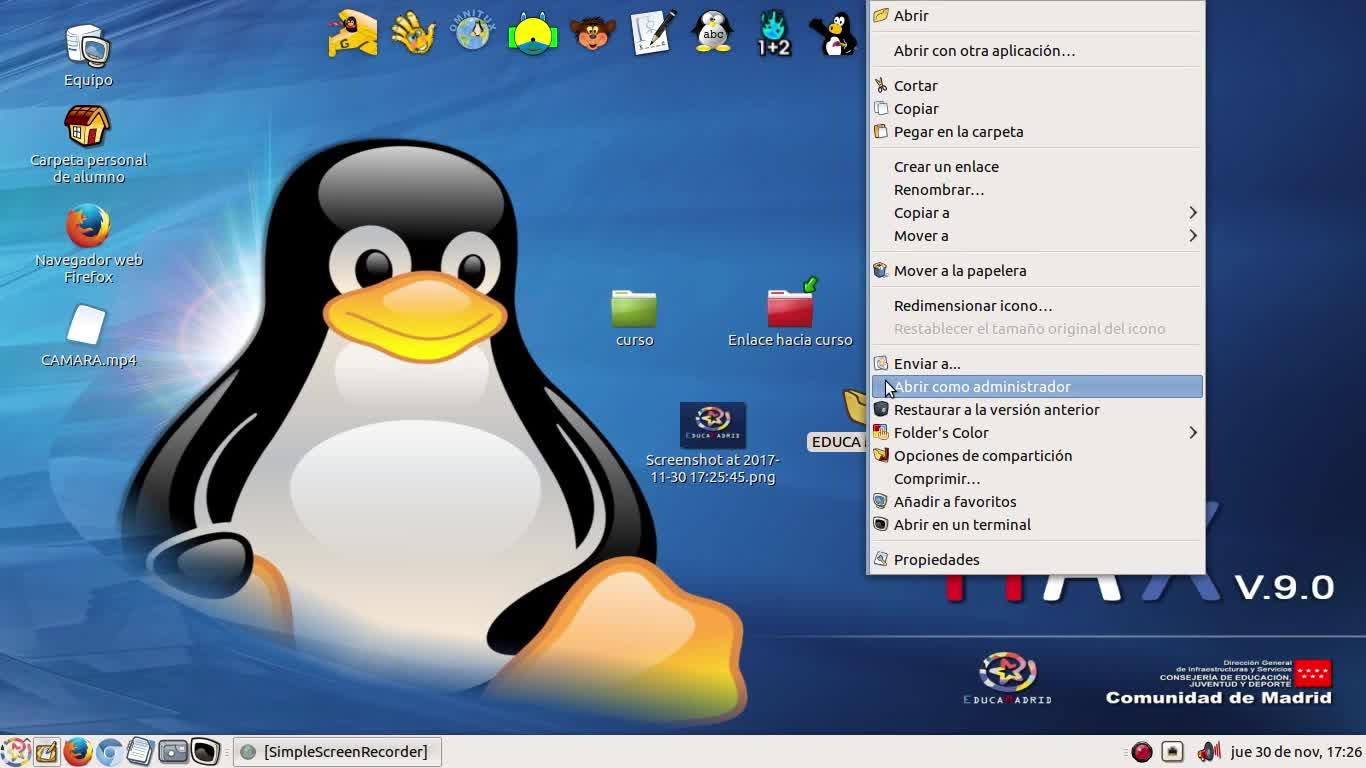Open the yellow hand game launcher
Viewport: 1366px width, 768px height.
(413, 33)
